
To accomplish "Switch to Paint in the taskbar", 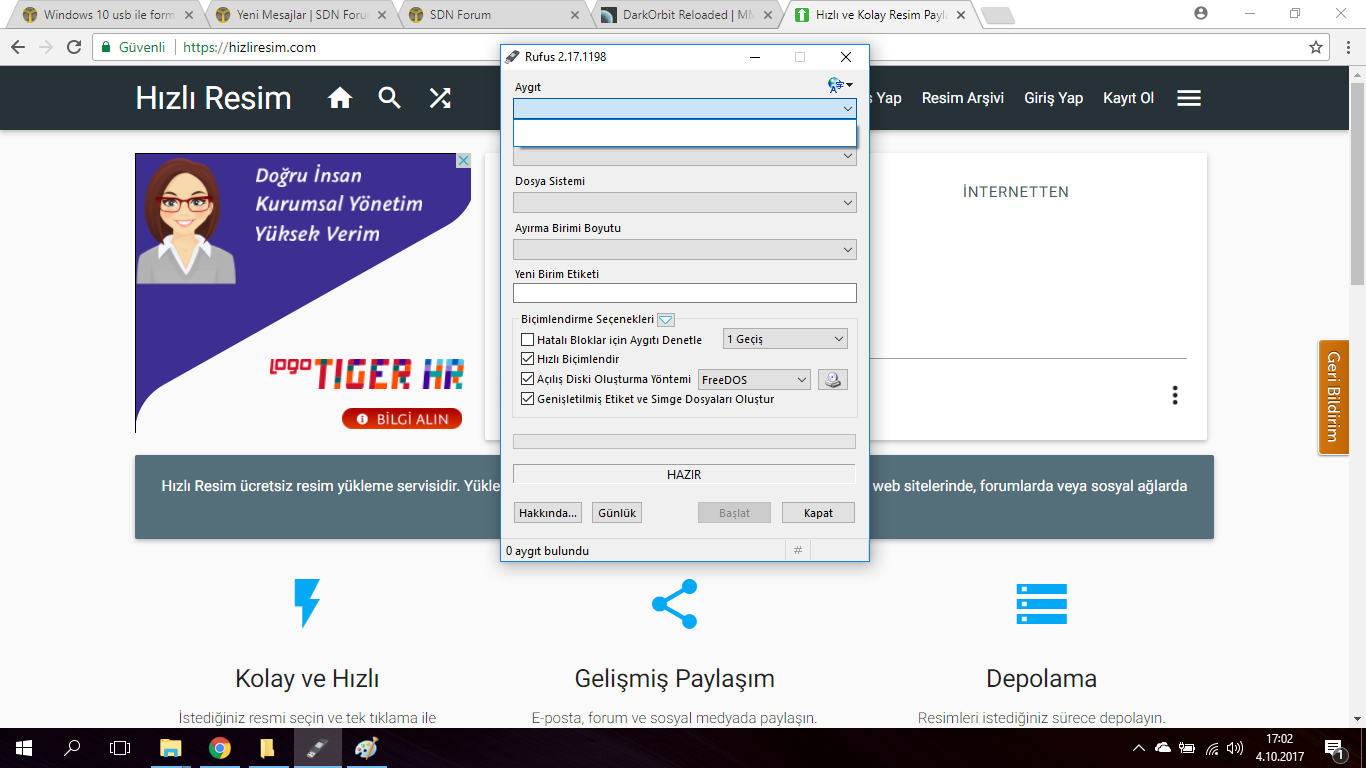I will point(367,748).
